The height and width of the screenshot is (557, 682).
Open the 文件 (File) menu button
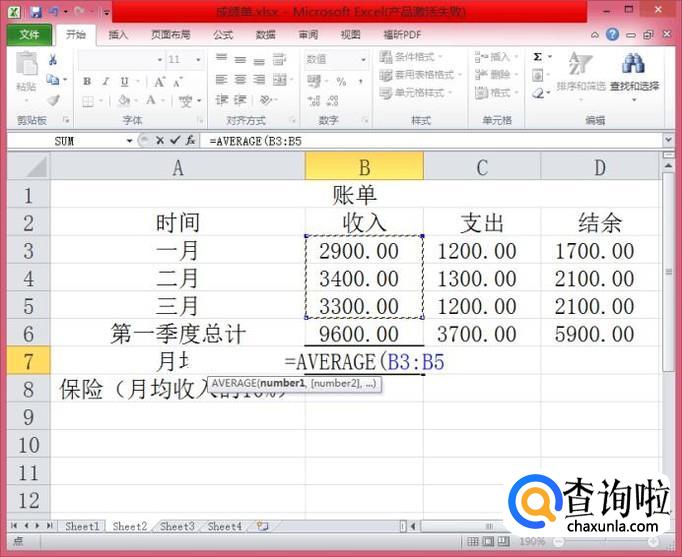(29, 34)
